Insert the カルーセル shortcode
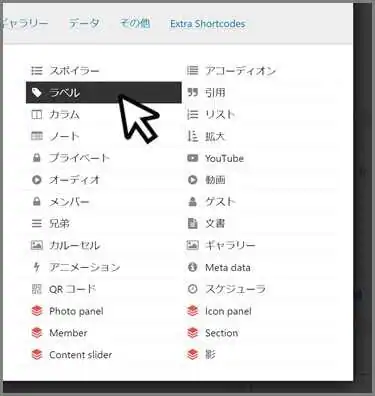The height and width of the screenshot is (396, 375). point(104,245)
